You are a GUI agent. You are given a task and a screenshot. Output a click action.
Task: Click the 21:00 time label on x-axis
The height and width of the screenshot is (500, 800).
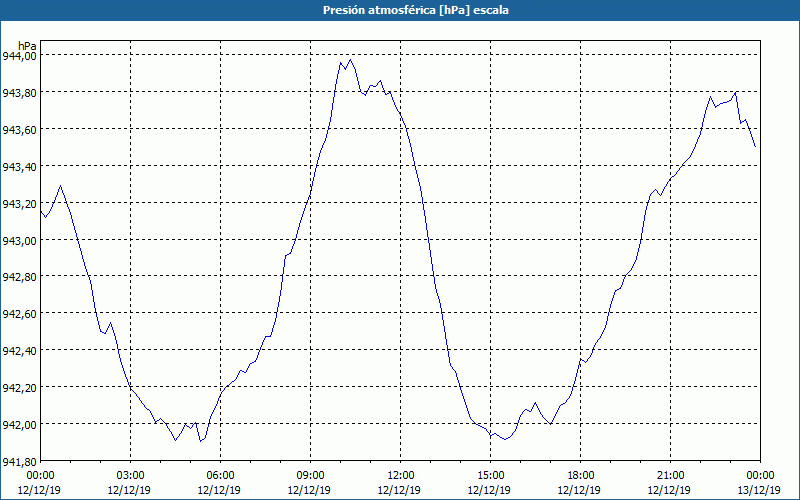670,476
